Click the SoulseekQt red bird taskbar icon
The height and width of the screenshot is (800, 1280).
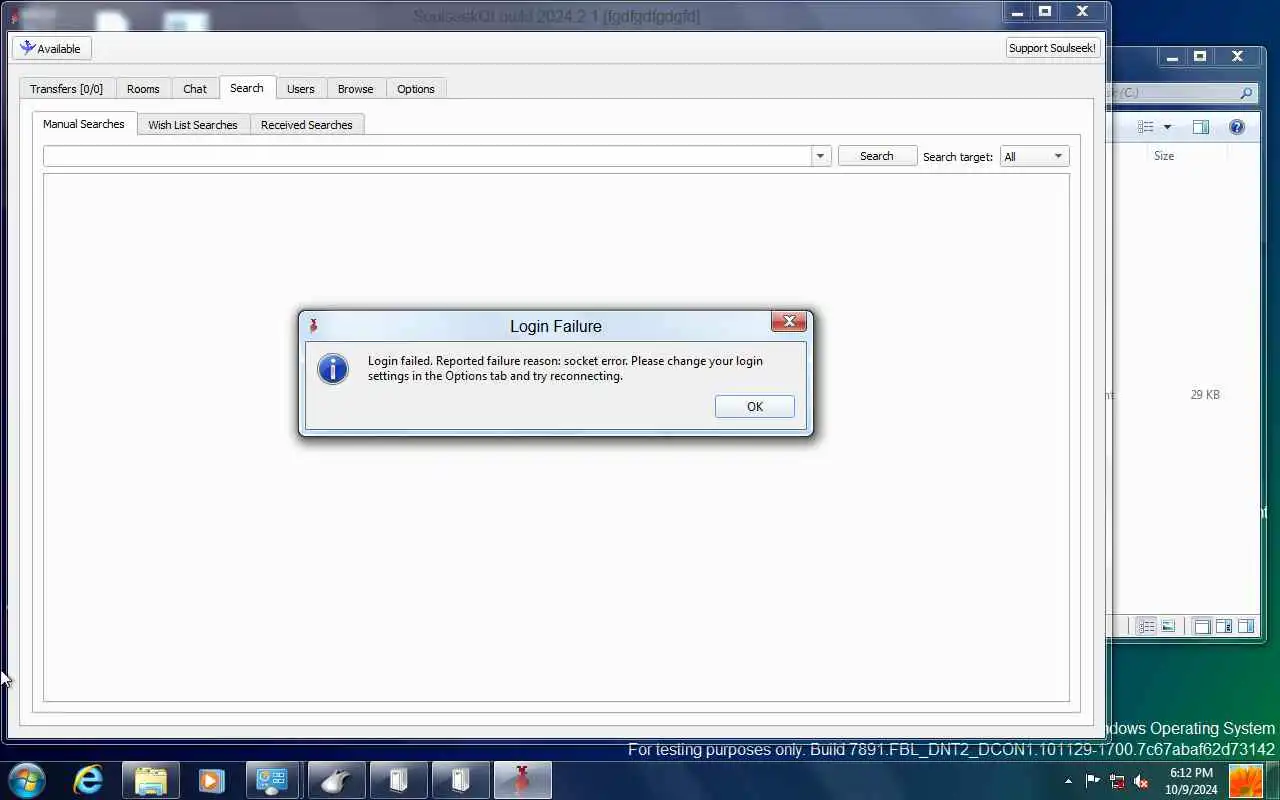pos(522,780)
